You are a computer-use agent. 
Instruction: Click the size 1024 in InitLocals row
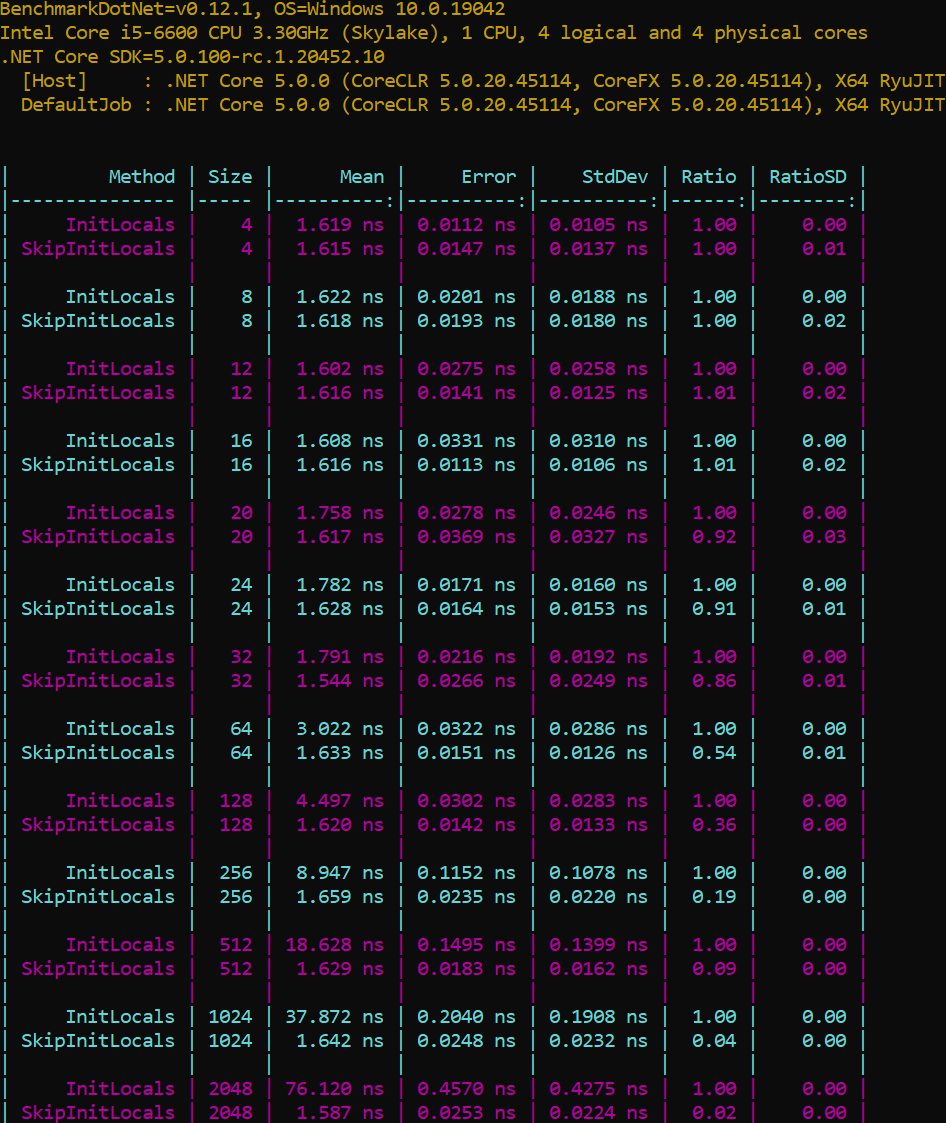click(230, 1017)
